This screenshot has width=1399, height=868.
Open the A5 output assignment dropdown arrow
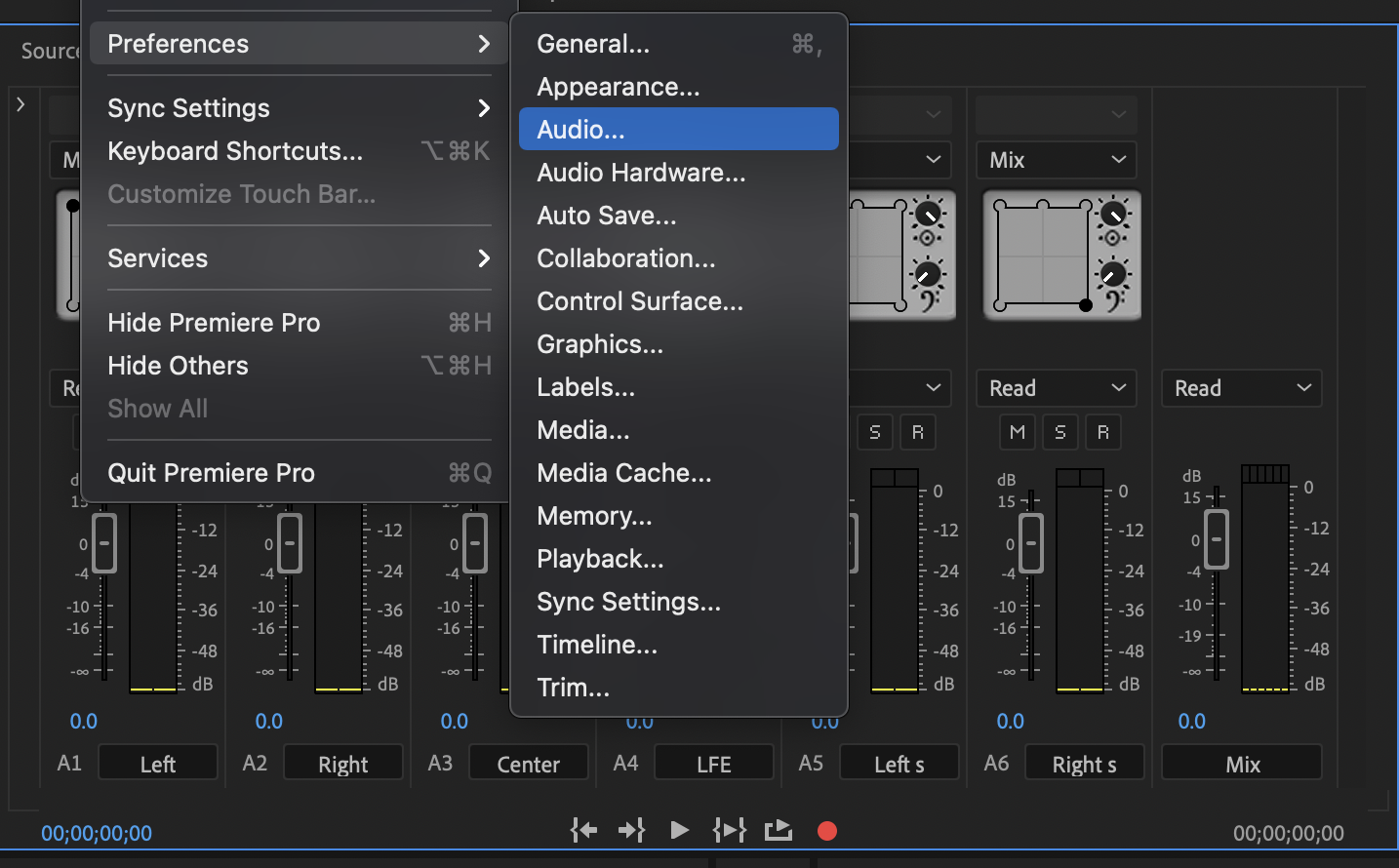pyautogui.click(x=934, y=159)
